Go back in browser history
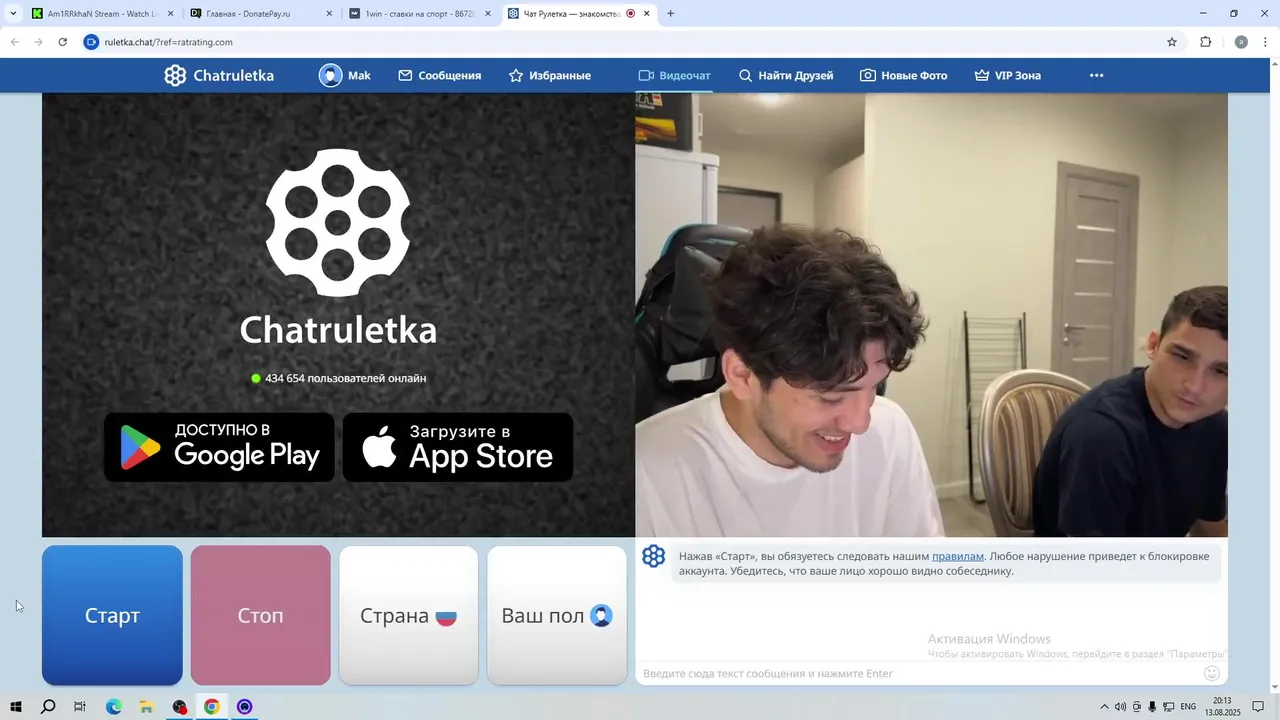1280x720 pixels. (15, 42)
